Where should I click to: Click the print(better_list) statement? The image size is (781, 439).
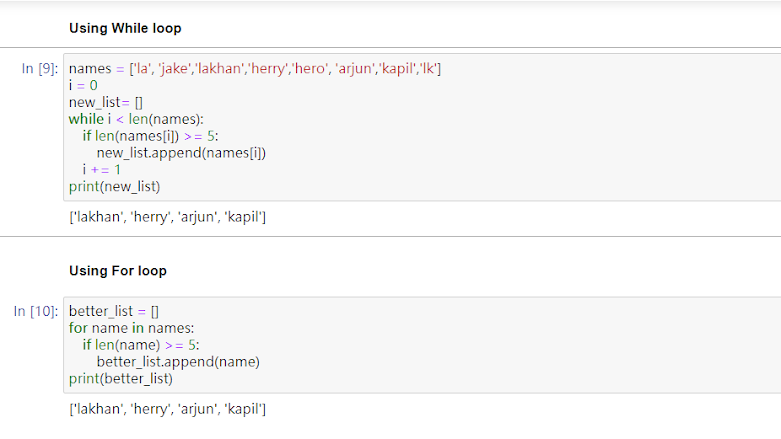click(120, 379)
